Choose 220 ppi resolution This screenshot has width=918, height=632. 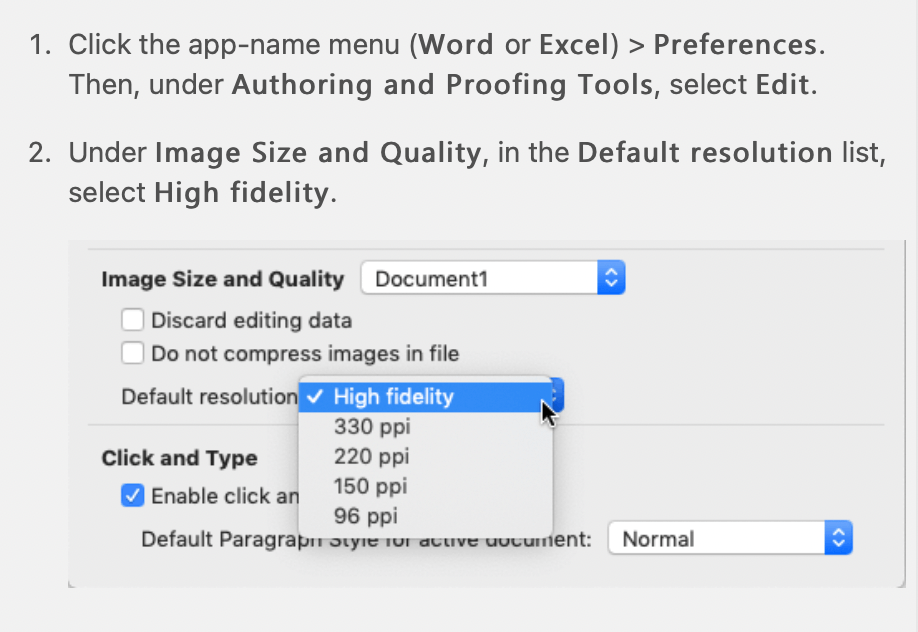tap(426, 456)
